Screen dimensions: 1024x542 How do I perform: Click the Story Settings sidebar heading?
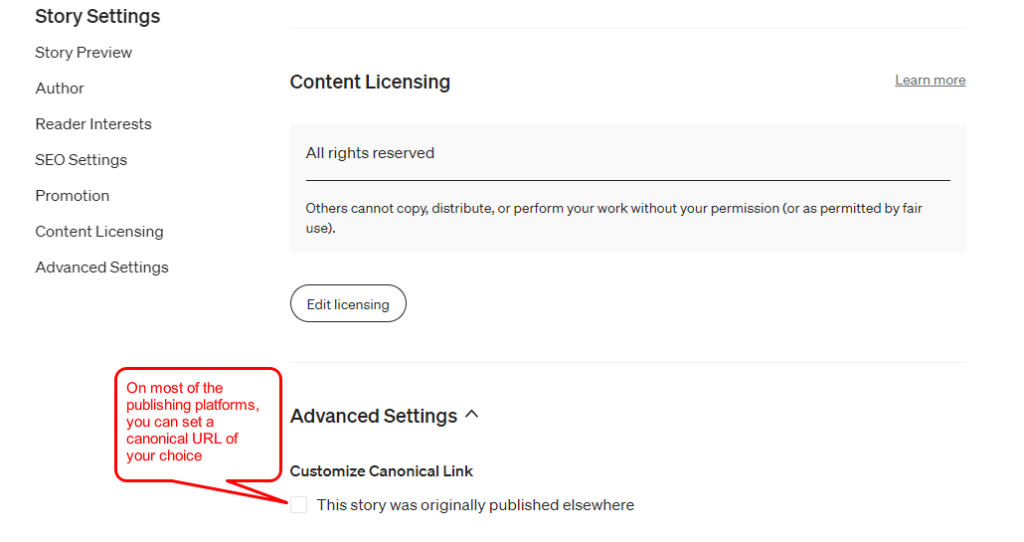[x=97, y=16]
